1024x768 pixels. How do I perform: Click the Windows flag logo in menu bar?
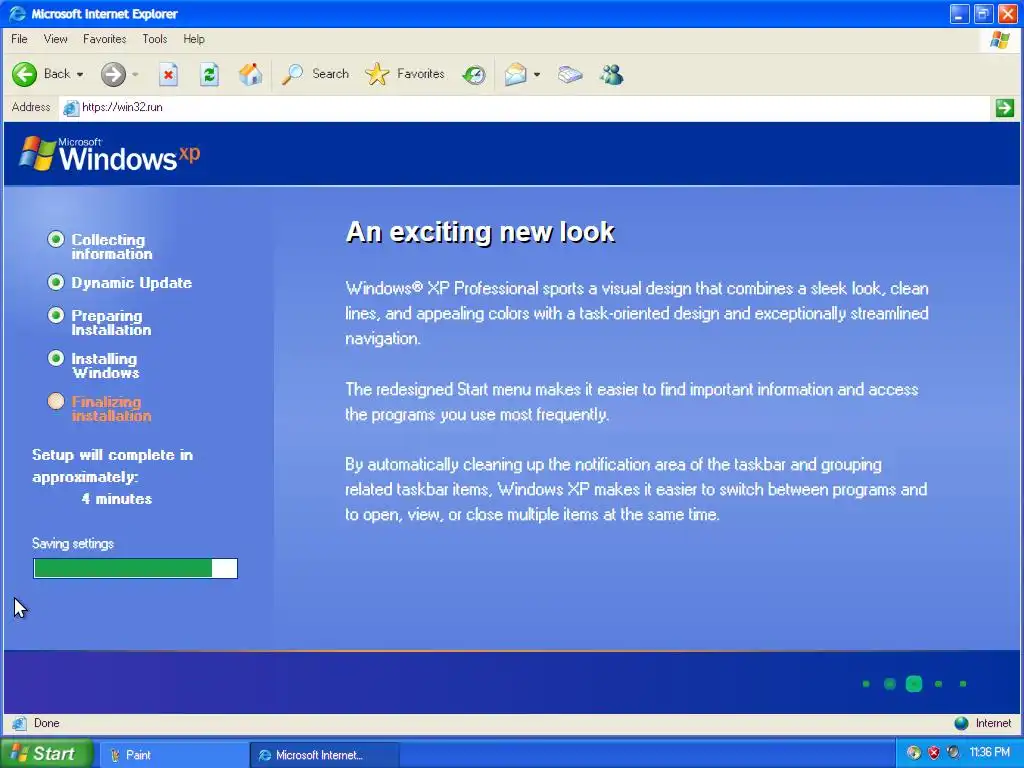click(1000, 40)
